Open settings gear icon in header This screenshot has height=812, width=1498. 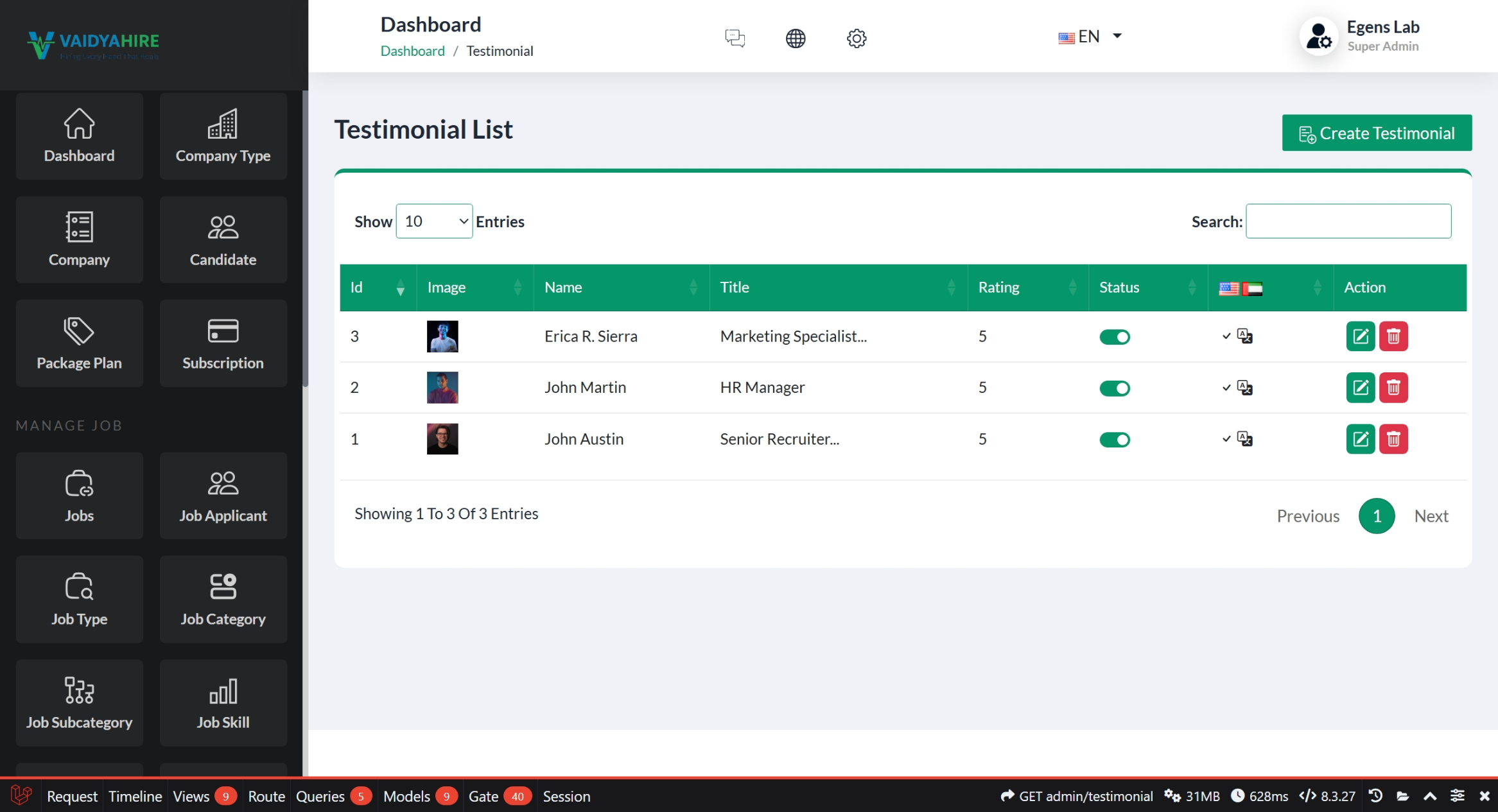[856, 38]
